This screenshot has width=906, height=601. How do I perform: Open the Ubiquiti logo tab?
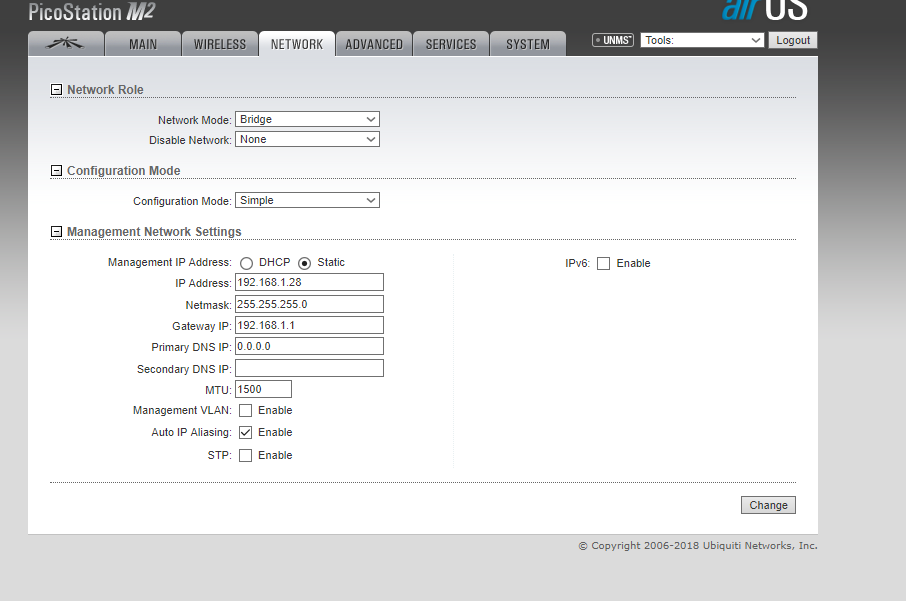pyautogui.click(x=66, y=44)
